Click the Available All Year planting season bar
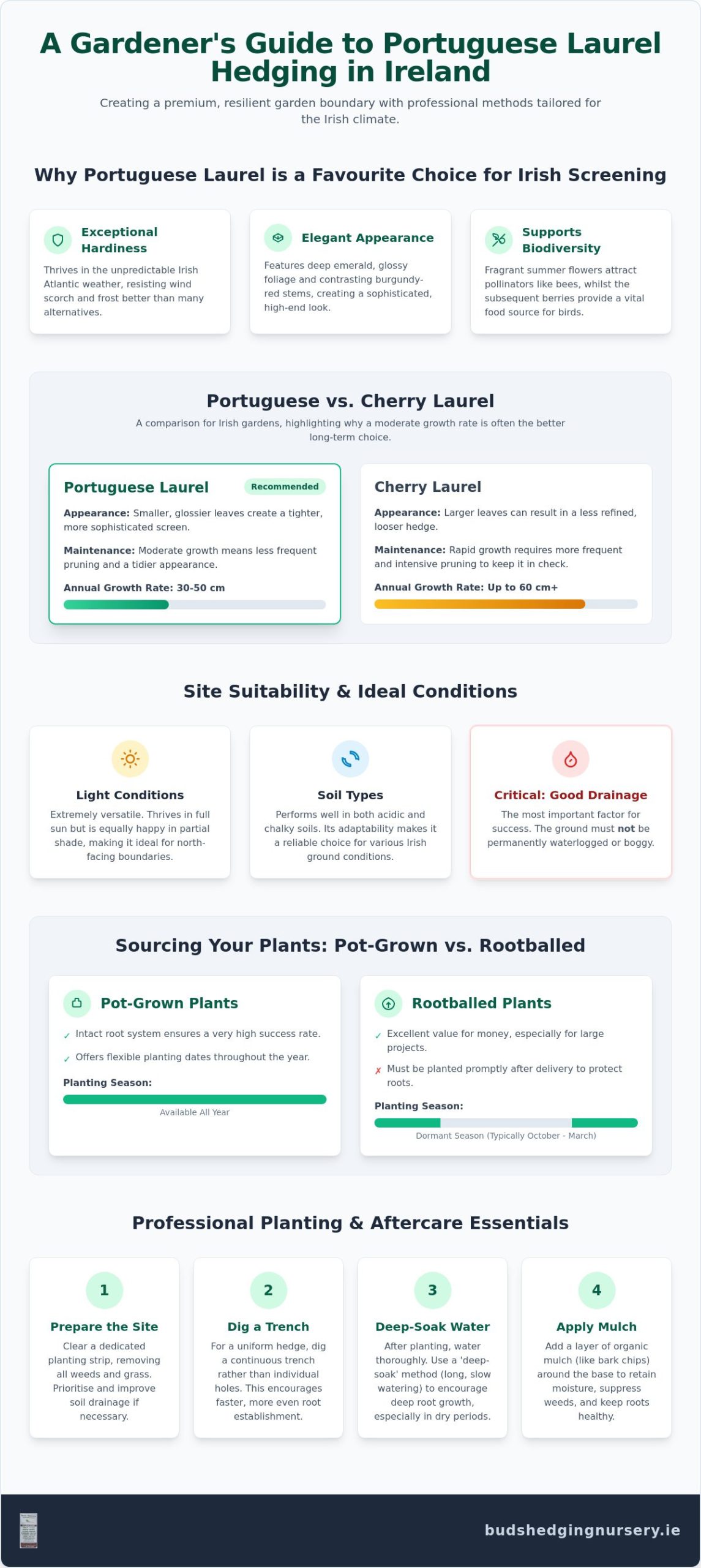Screen dimensions: 701x1568 click(x=195, y=1099)
